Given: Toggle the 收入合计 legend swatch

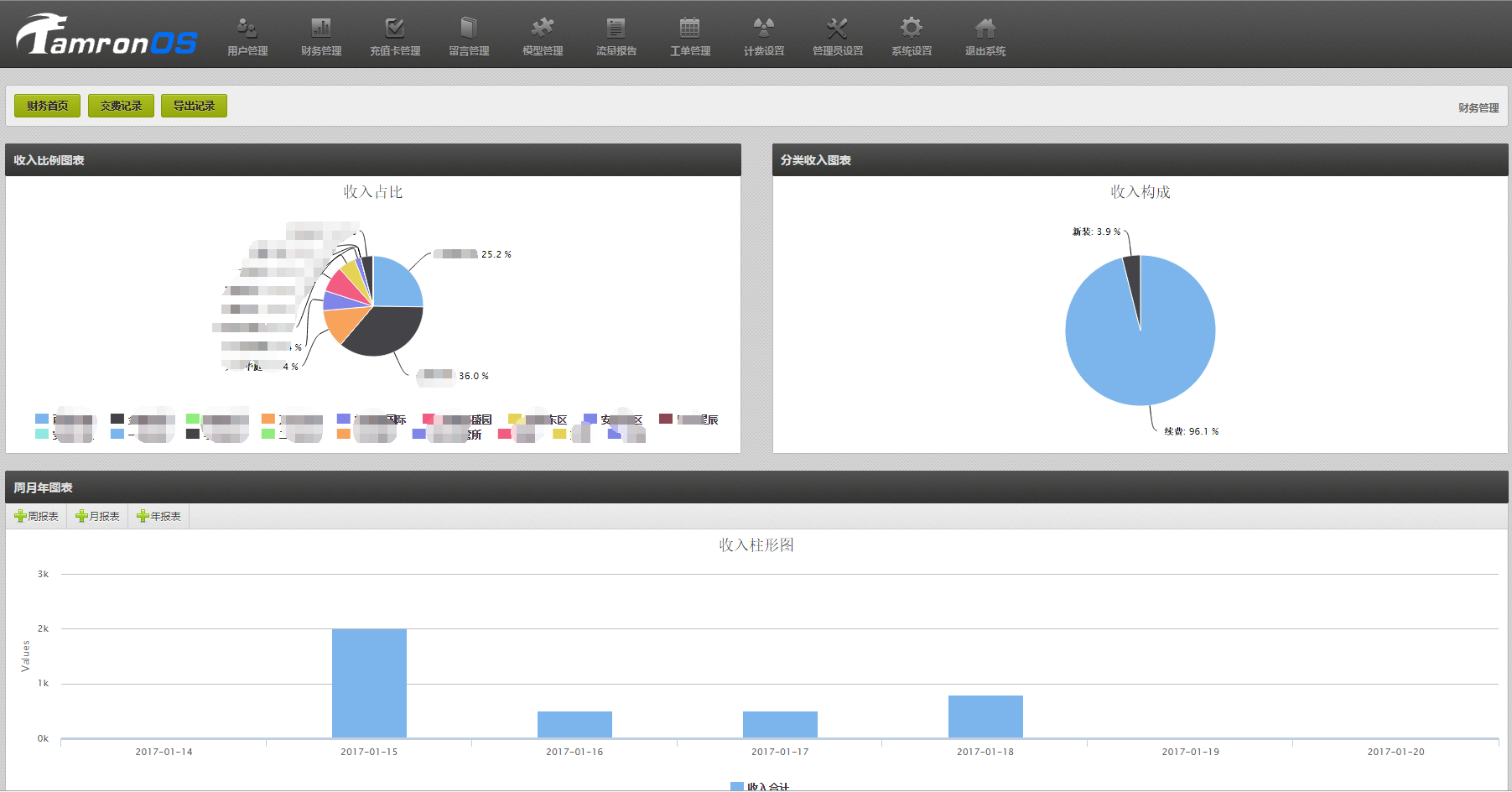Looking at the screenshot, I should click(x=737, y=787).
